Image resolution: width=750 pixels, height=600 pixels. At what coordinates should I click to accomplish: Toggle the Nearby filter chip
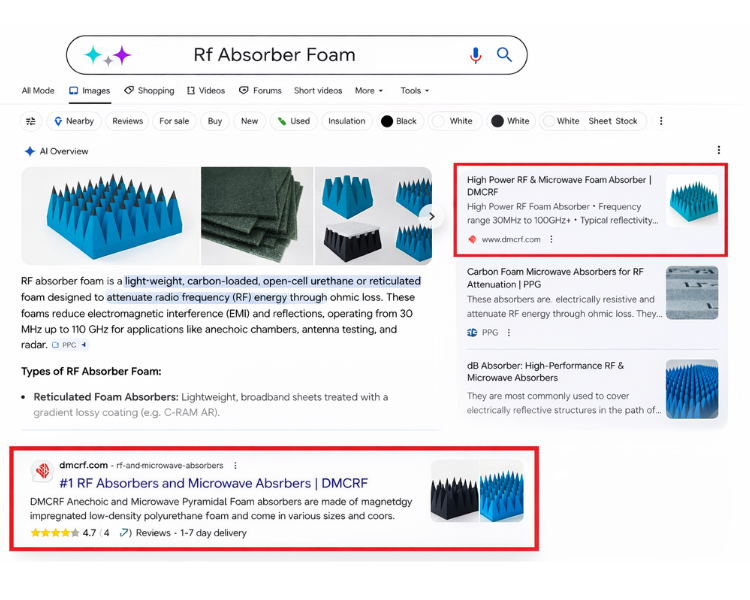tap(73, 121)
